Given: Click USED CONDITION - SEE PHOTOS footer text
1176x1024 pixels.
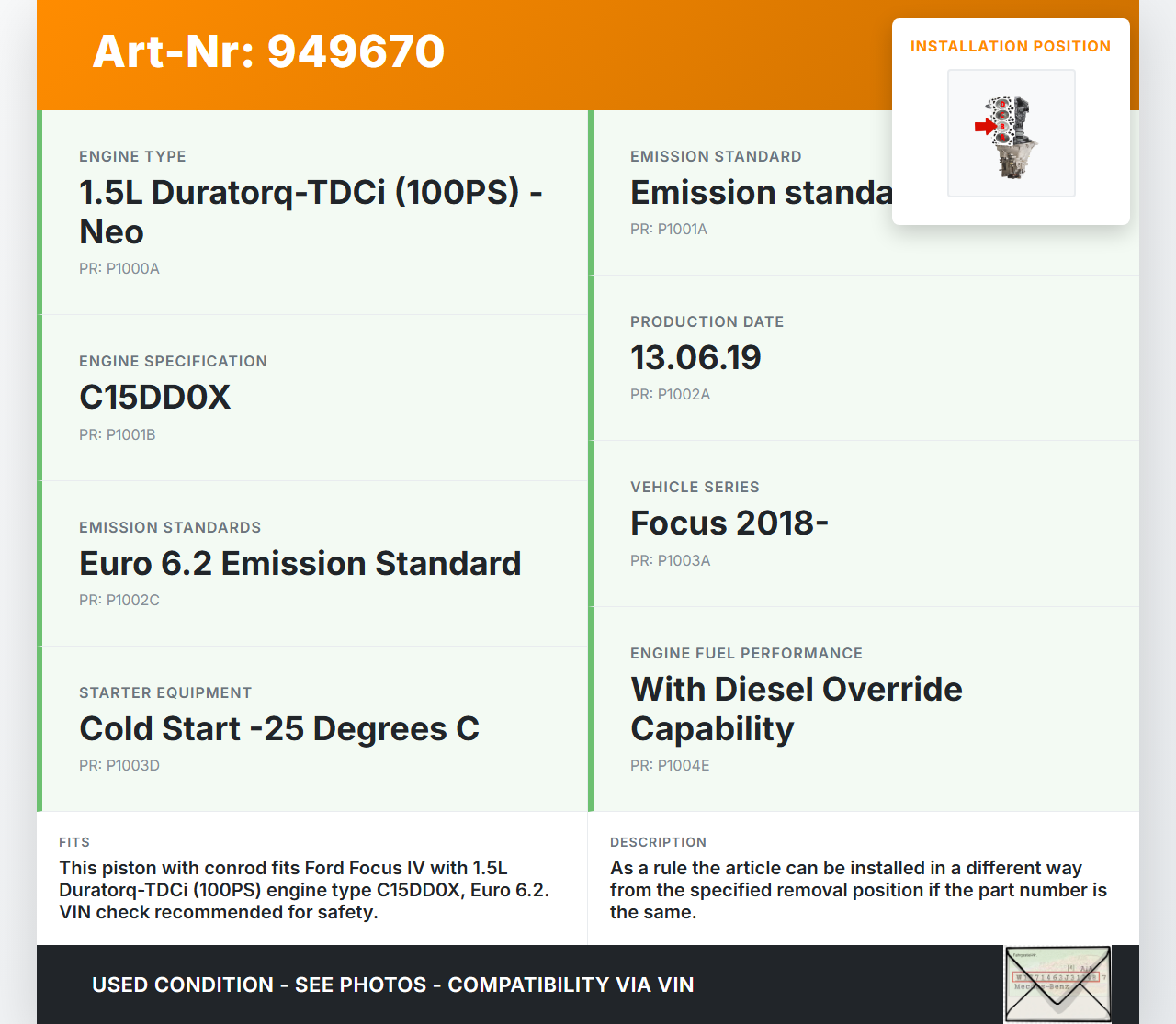Looking at the screenshot, I should click(x=393, y=985).
